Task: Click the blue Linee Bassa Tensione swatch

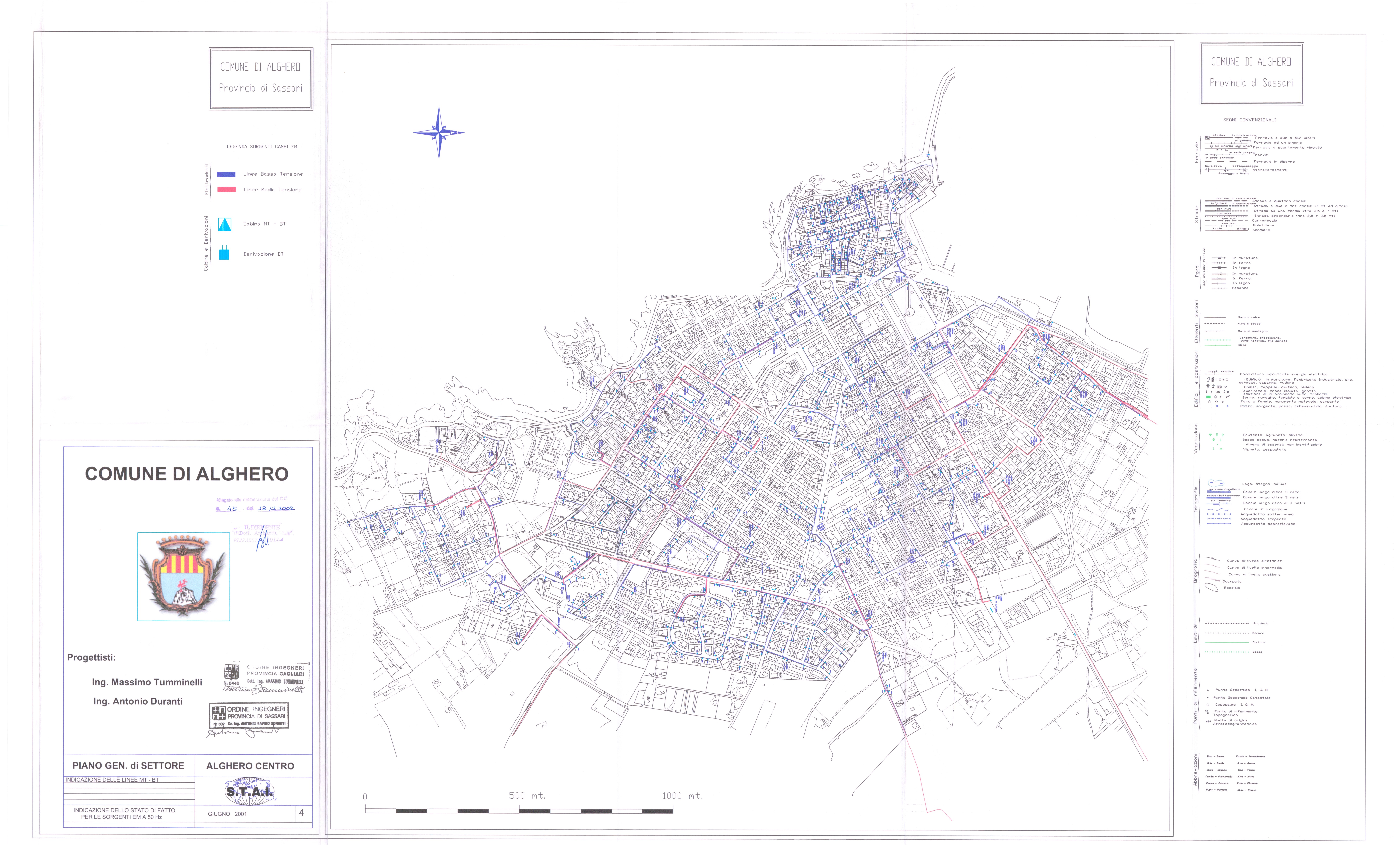Action: point(226,174)
